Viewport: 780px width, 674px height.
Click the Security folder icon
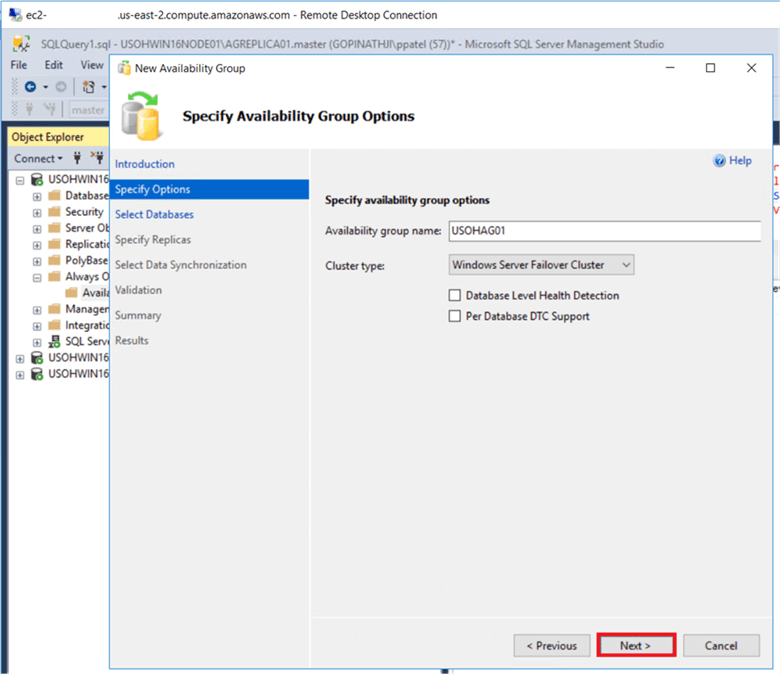tap(54, 212)
